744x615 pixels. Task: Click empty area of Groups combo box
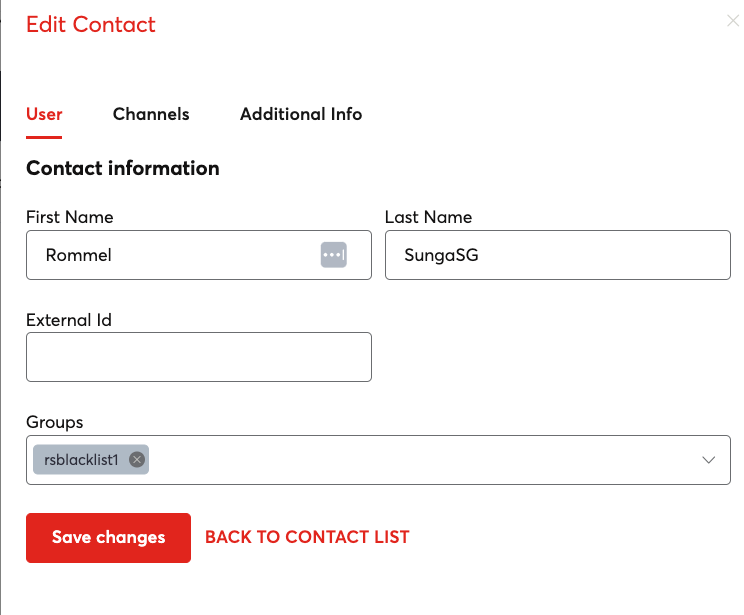[x=420, y=460]
